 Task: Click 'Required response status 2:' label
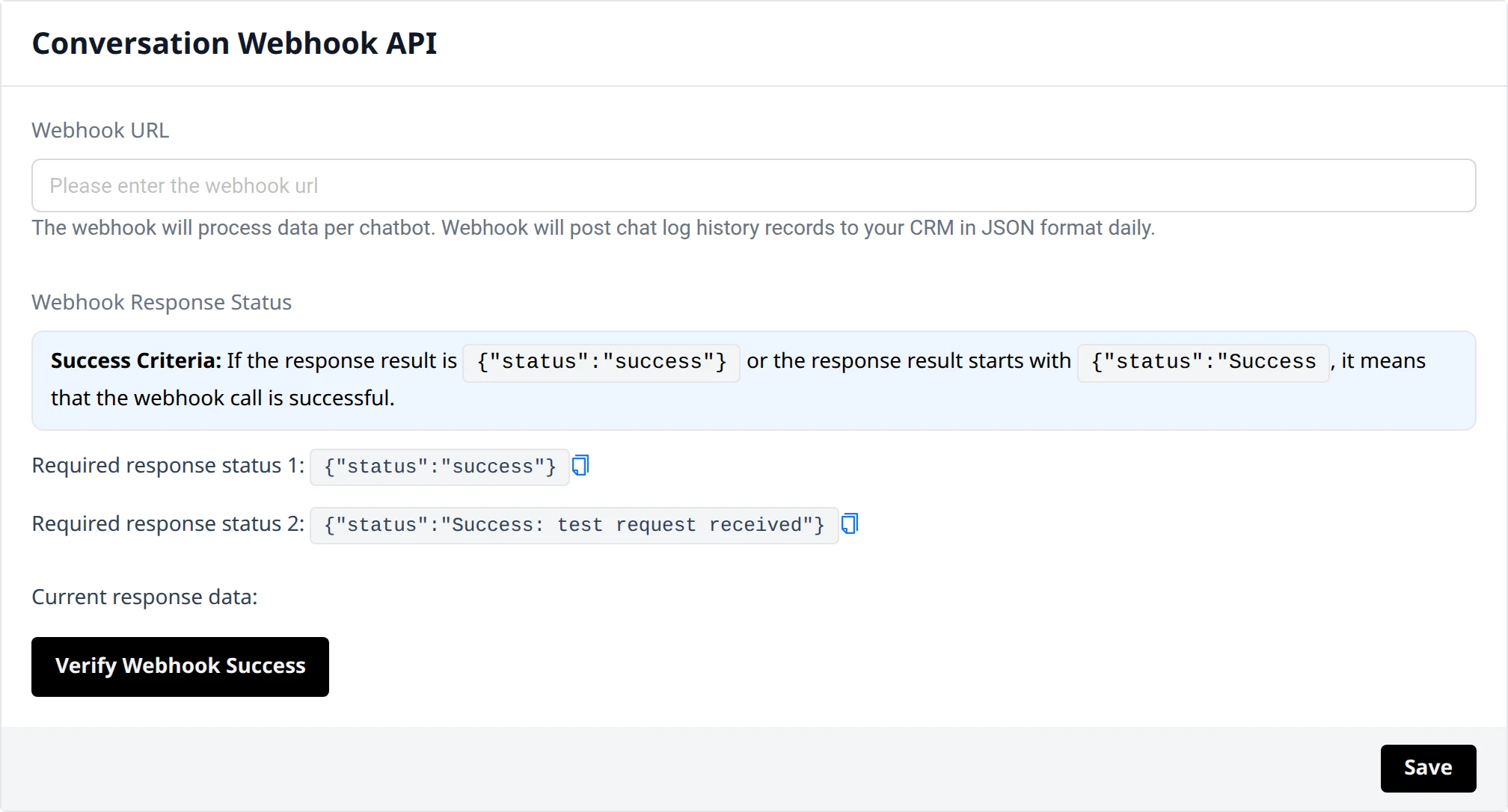pyautogui.click(x=168, y=523)
